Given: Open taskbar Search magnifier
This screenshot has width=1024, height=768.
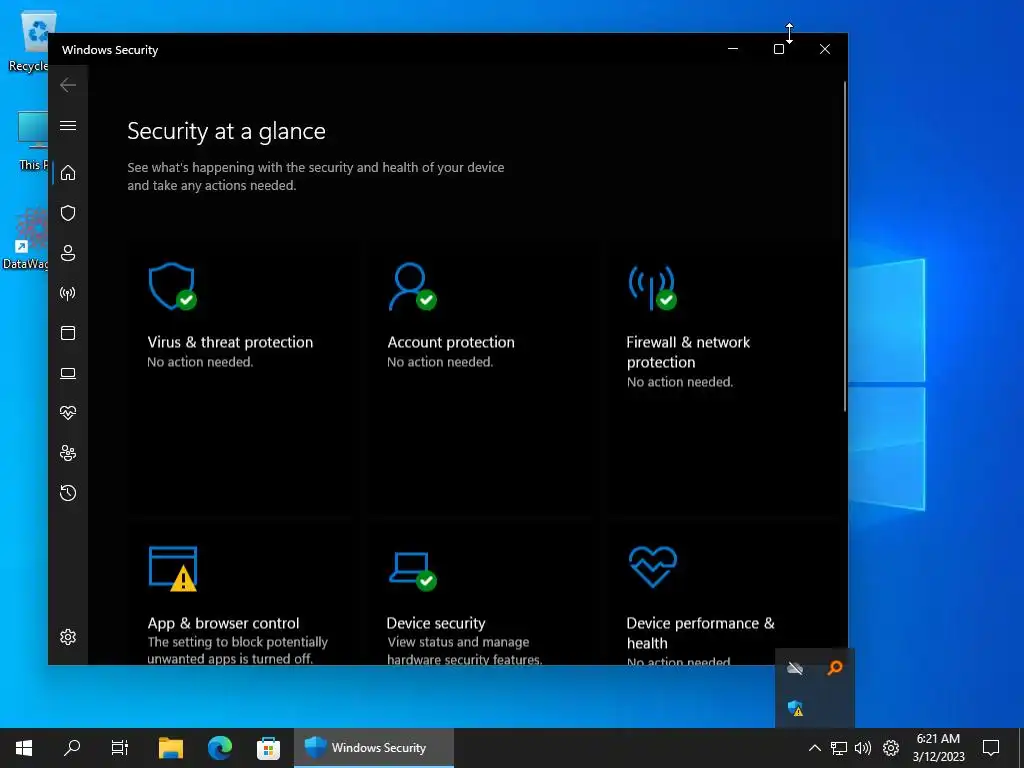Looking at the screenshot, I should 72,748.
